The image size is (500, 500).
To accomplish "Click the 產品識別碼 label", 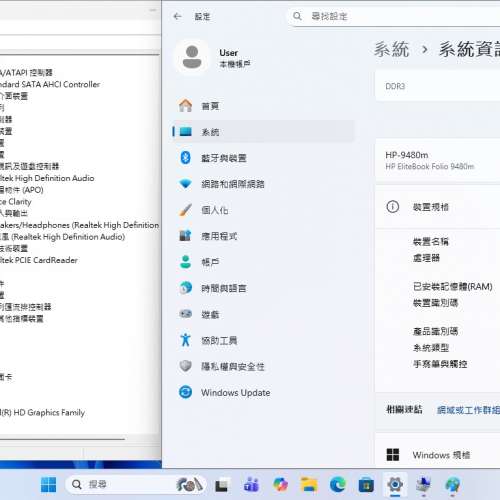I will click(x=435, y=331).
